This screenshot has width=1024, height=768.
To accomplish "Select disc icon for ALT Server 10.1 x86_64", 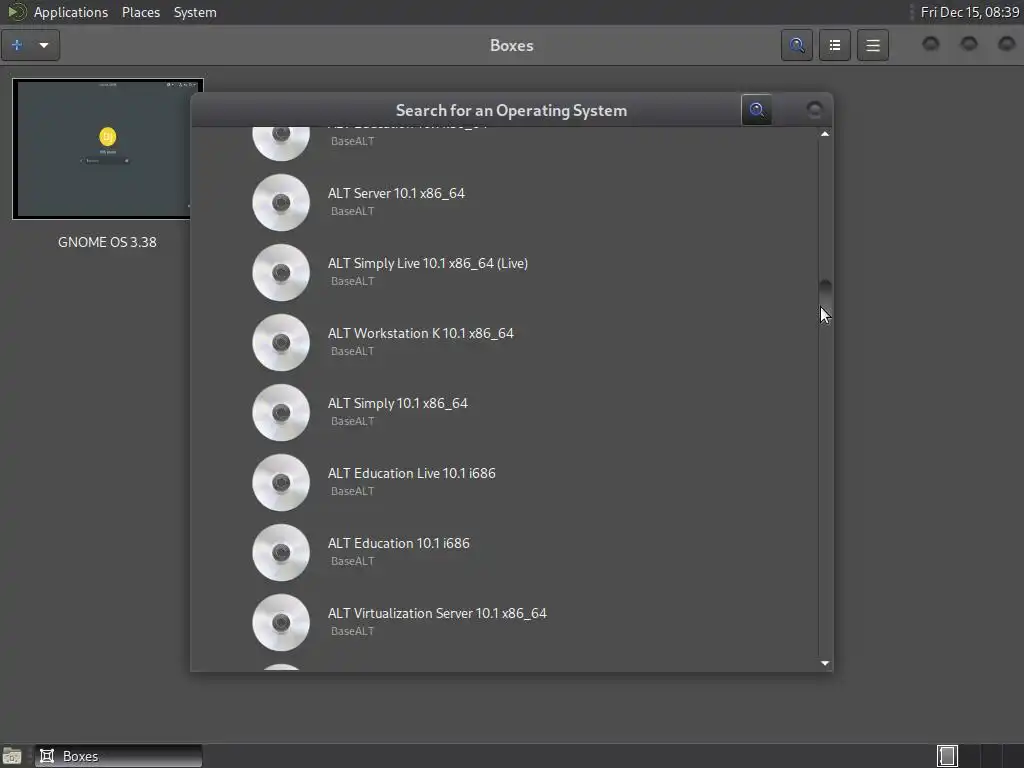I will pos(281,202).
